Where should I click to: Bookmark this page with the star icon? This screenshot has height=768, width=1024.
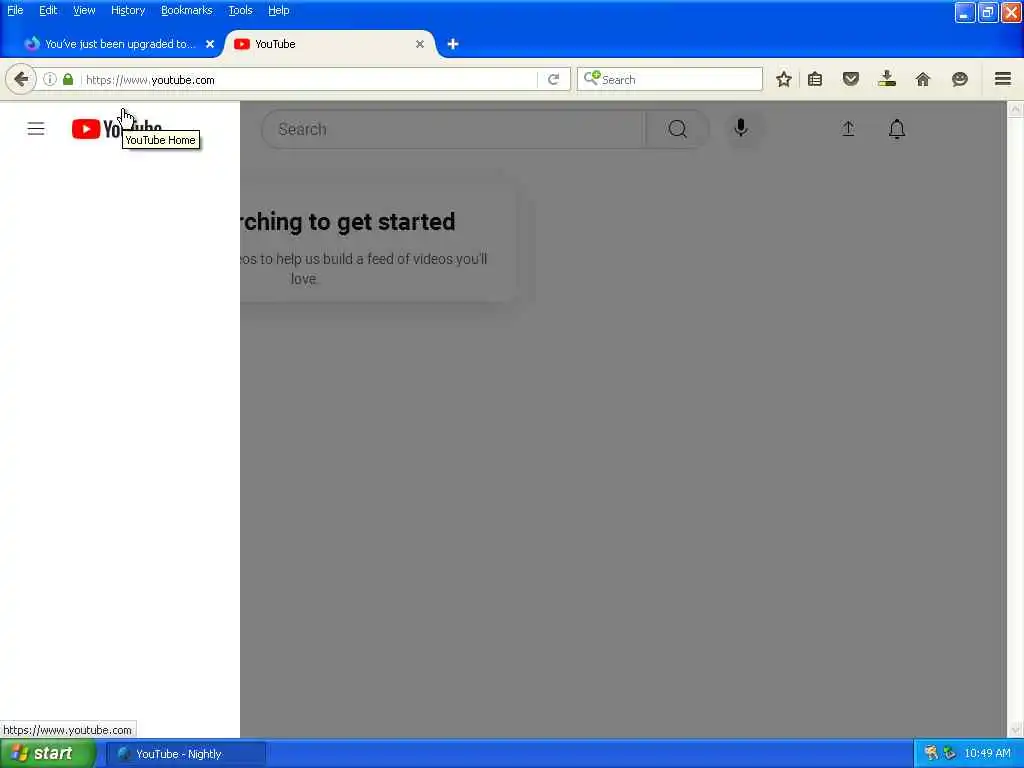(784, 79)
